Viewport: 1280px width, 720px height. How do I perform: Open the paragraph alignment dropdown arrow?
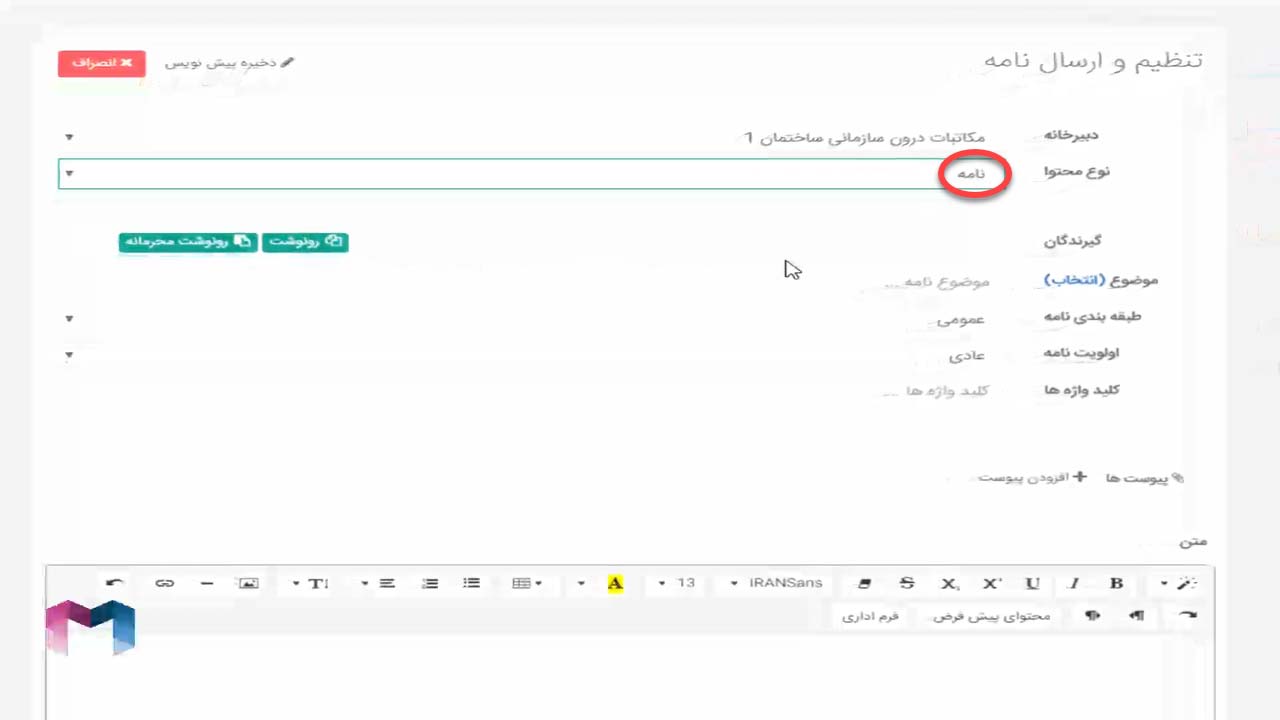[364, 583]
